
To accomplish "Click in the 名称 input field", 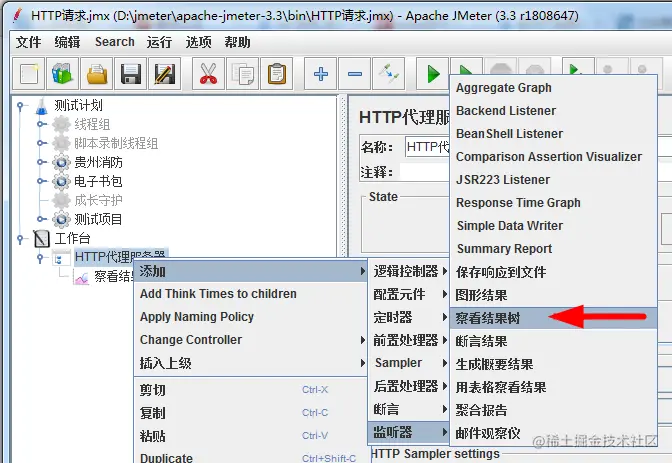I will (427, 147).
